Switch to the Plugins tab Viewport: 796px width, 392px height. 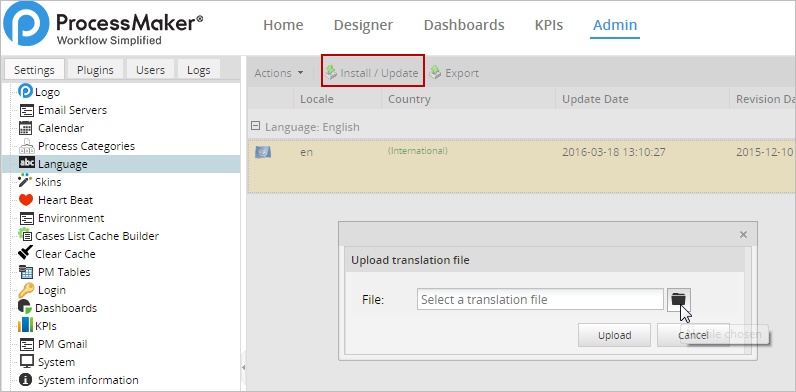(95, 70)
